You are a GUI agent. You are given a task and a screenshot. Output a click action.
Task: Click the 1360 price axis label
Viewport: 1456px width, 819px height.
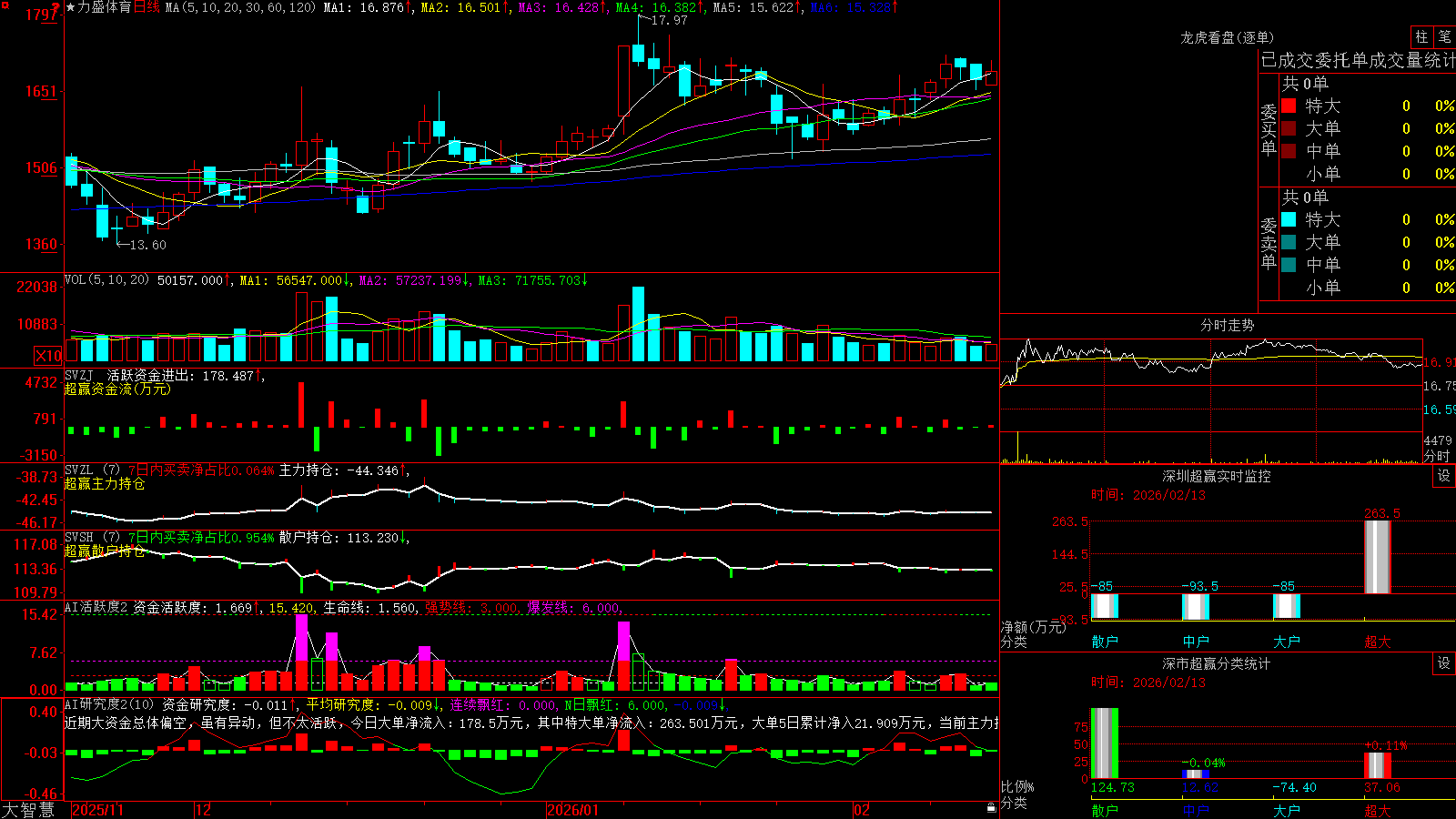[41, 244]
